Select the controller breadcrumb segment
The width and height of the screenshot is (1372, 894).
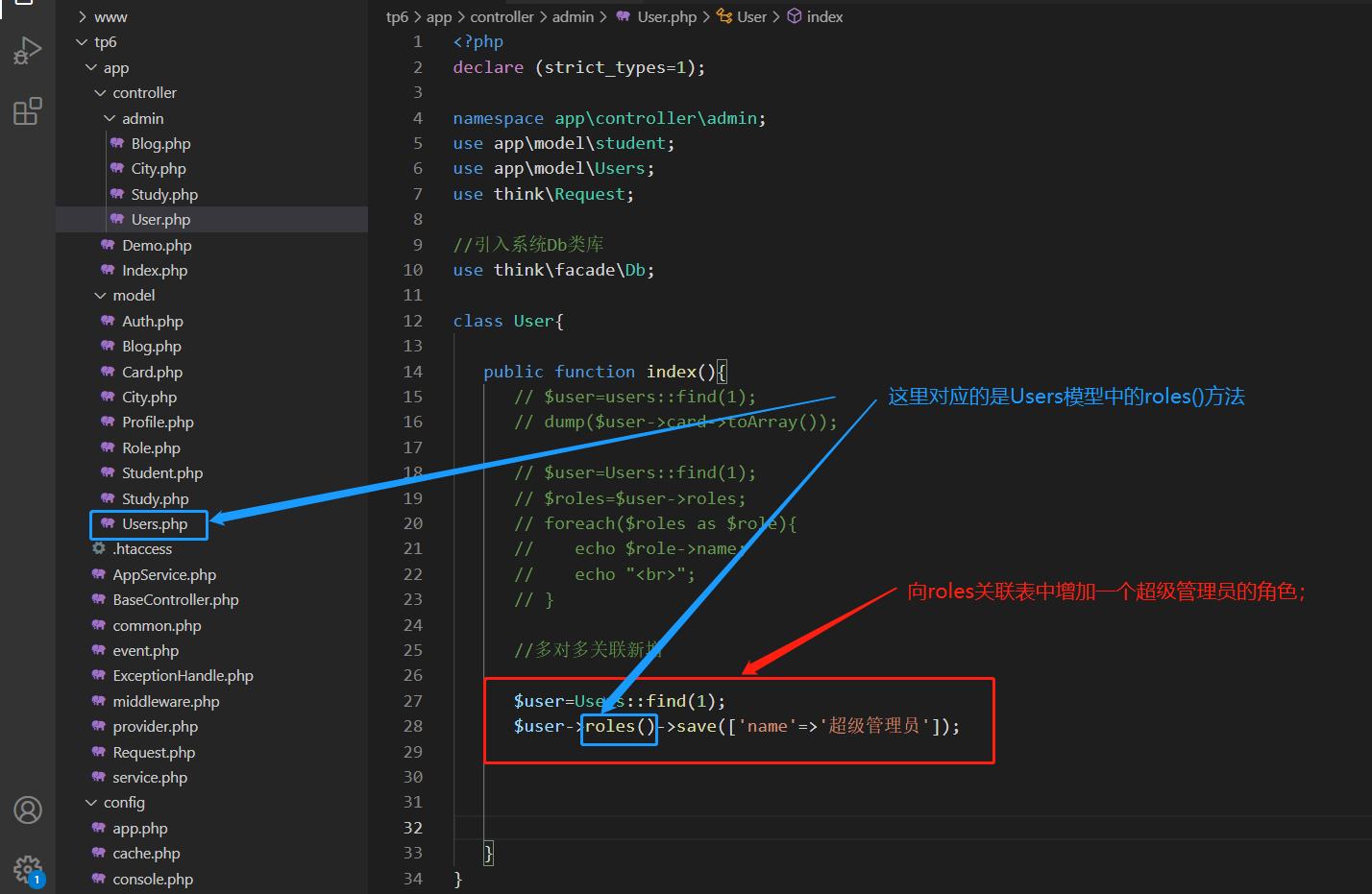click(x=502, y=16)
